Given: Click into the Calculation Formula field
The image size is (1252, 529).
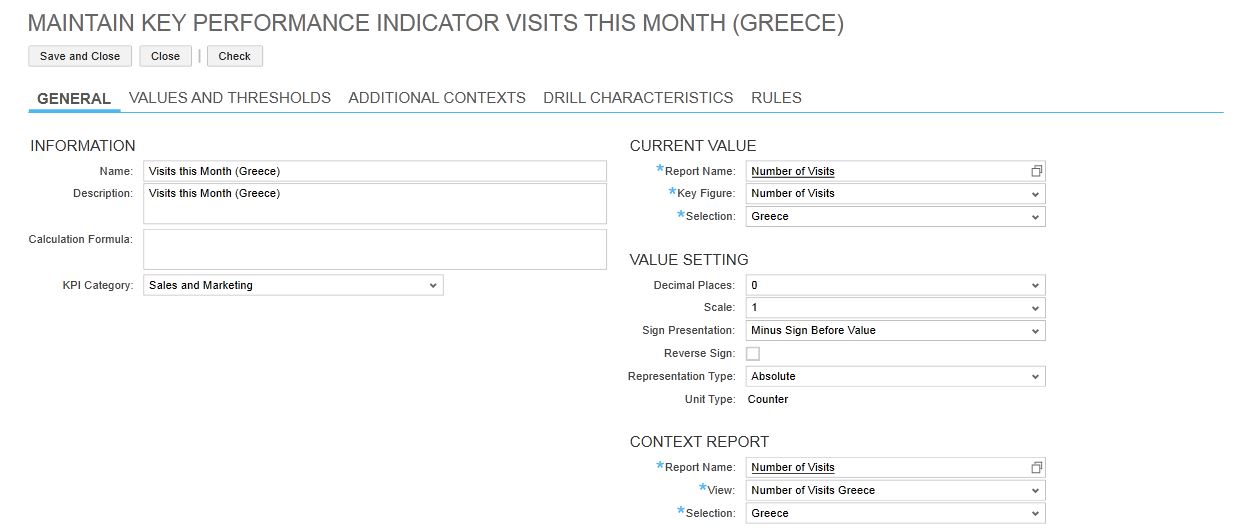Looking at the screenshot, I should tap(375, 249).
